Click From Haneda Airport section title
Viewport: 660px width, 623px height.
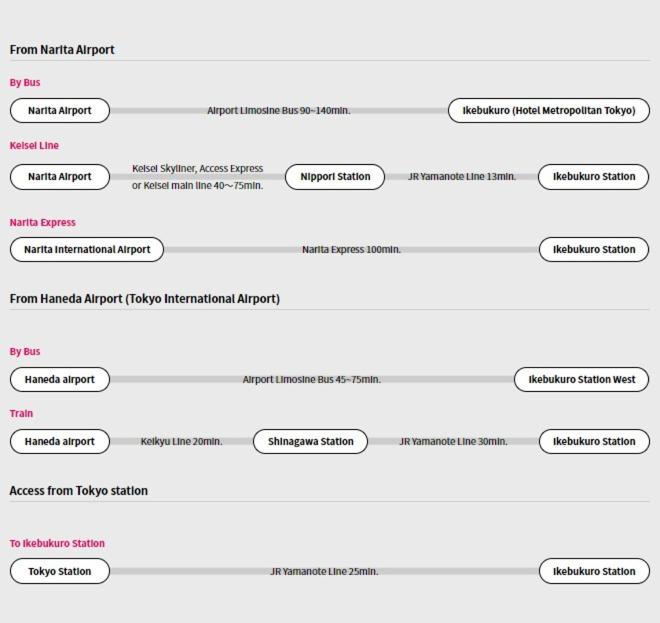144,299
